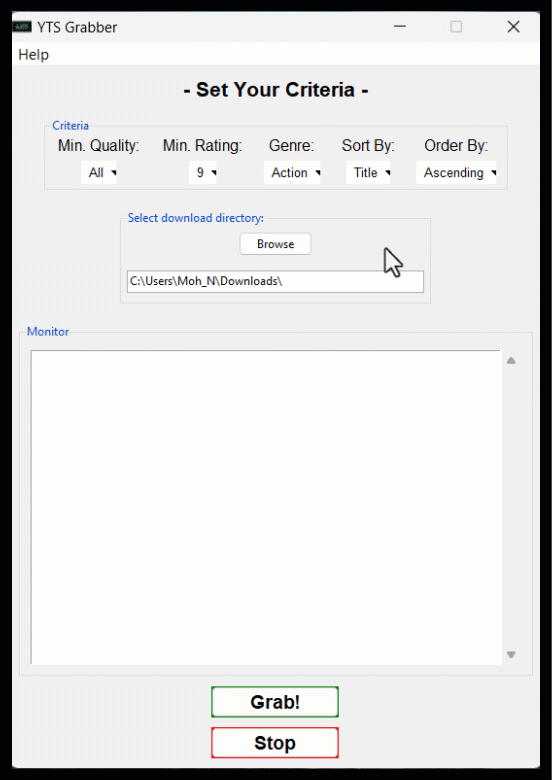Click the Browse button
552x780 pixels.
276,244
